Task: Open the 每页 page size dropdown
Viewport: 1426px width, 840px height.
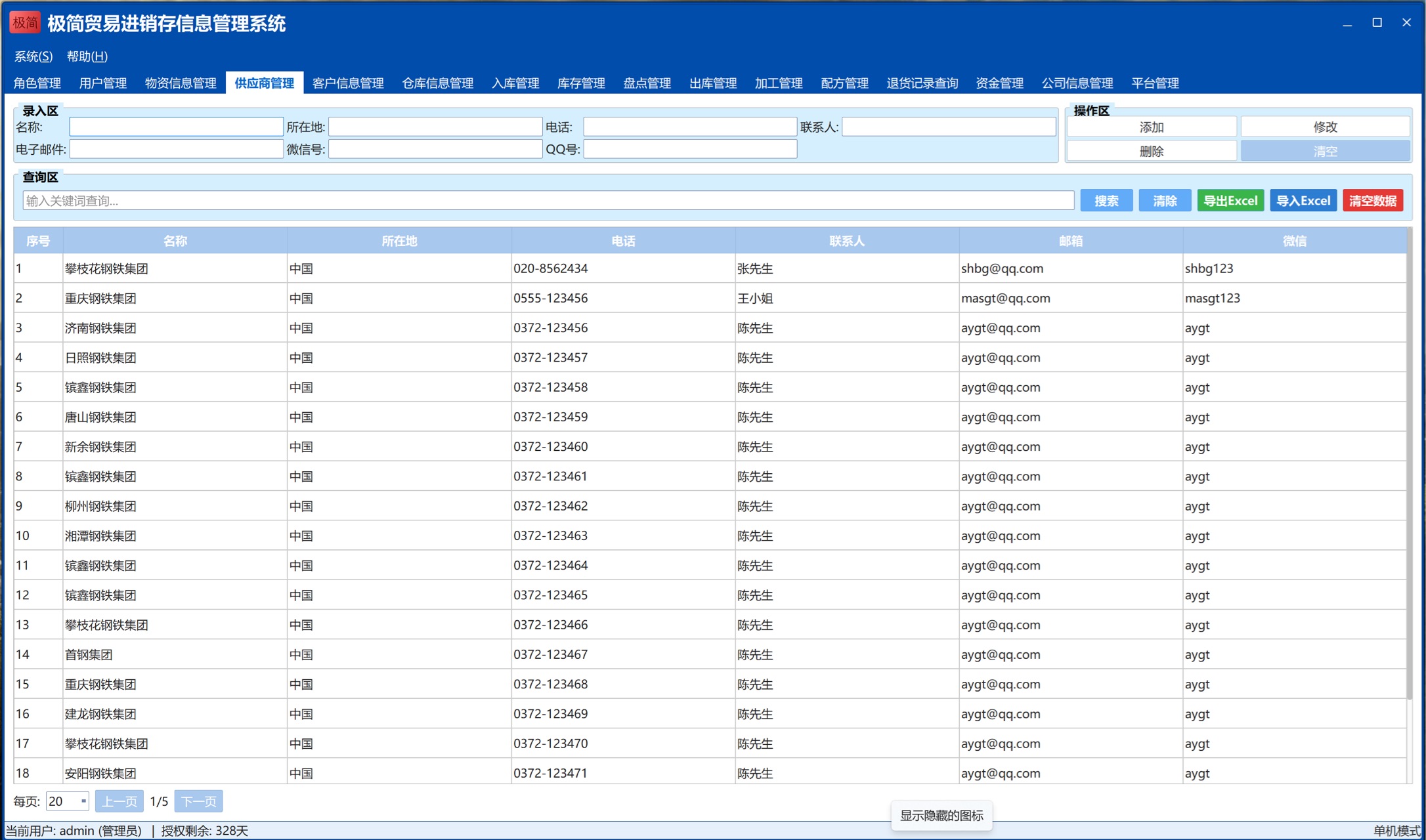Action: pyautogui.click(x=68, y=801)
